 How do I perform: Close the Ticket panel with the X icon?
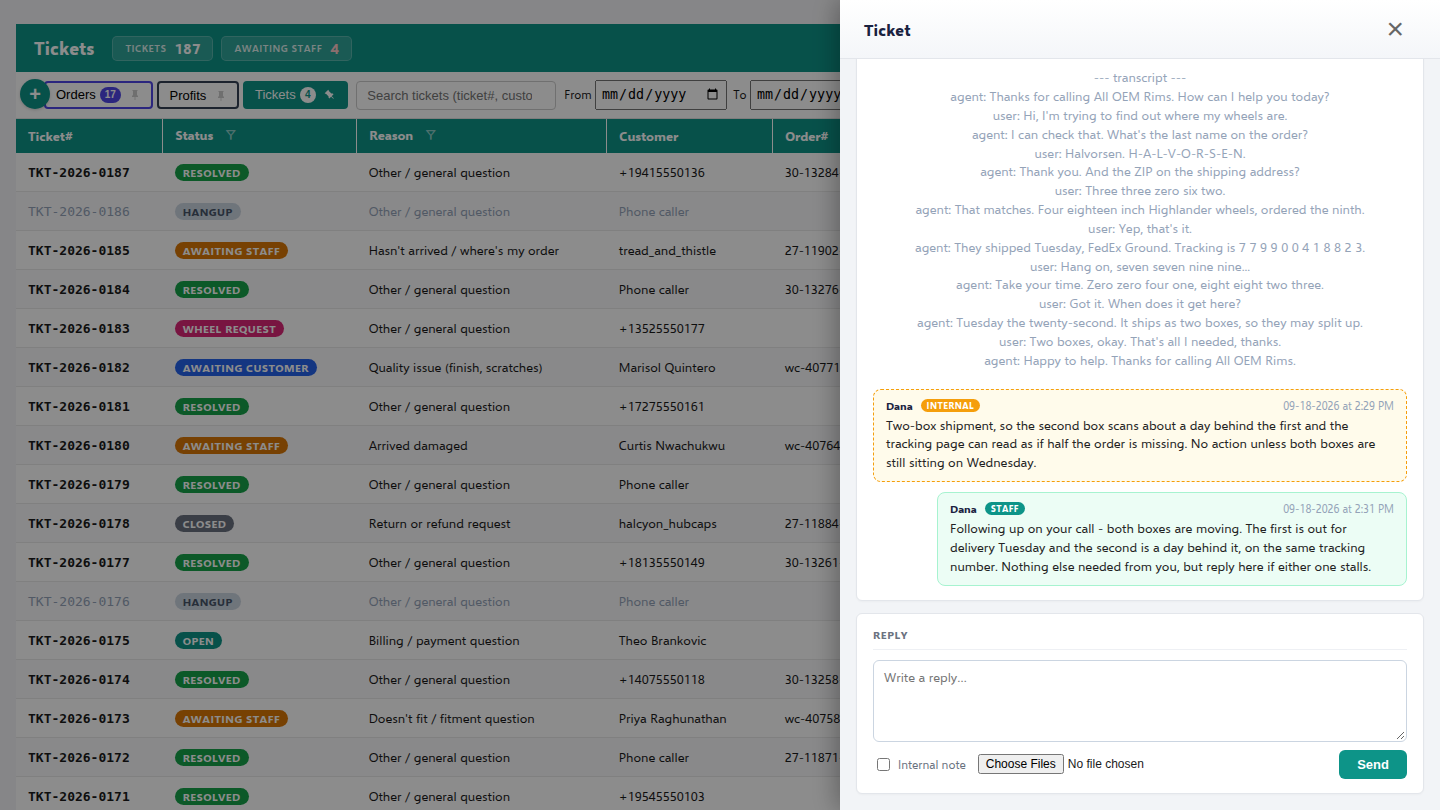[x=1395, y=30]
